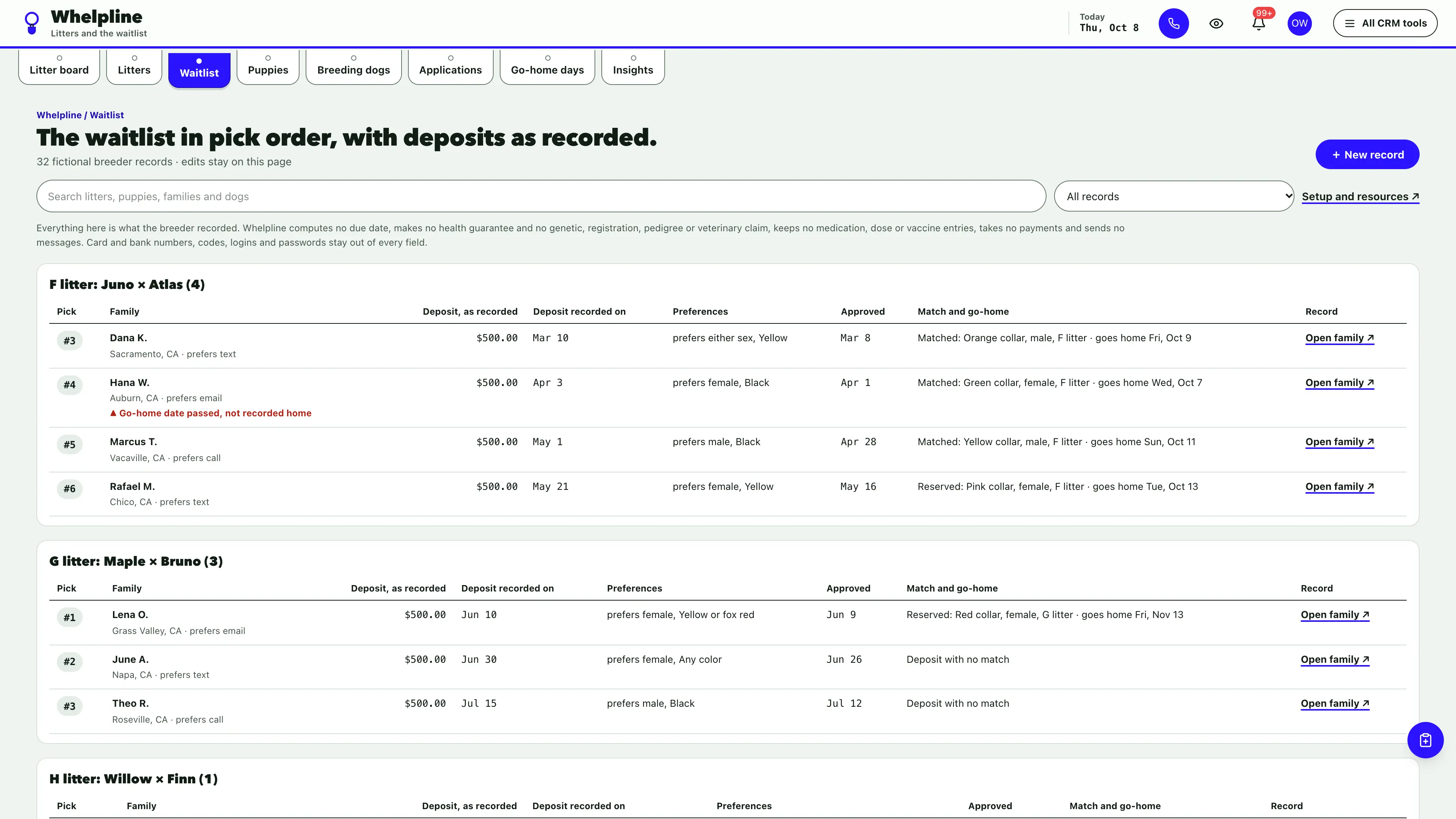
Task: Click Lena O.'s deposit date Jun 10
Action: (x=479, y=615)
